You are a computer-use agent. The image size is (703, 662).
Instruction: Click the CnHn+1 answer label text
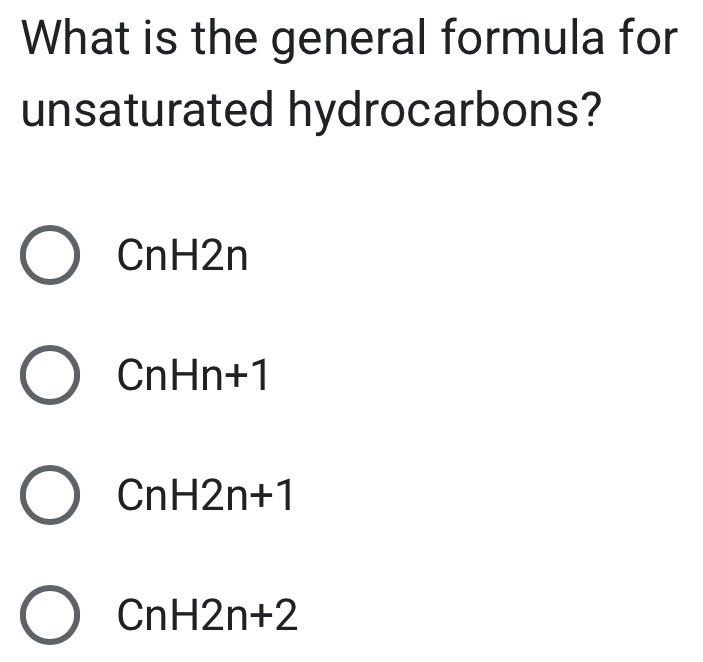192,377
